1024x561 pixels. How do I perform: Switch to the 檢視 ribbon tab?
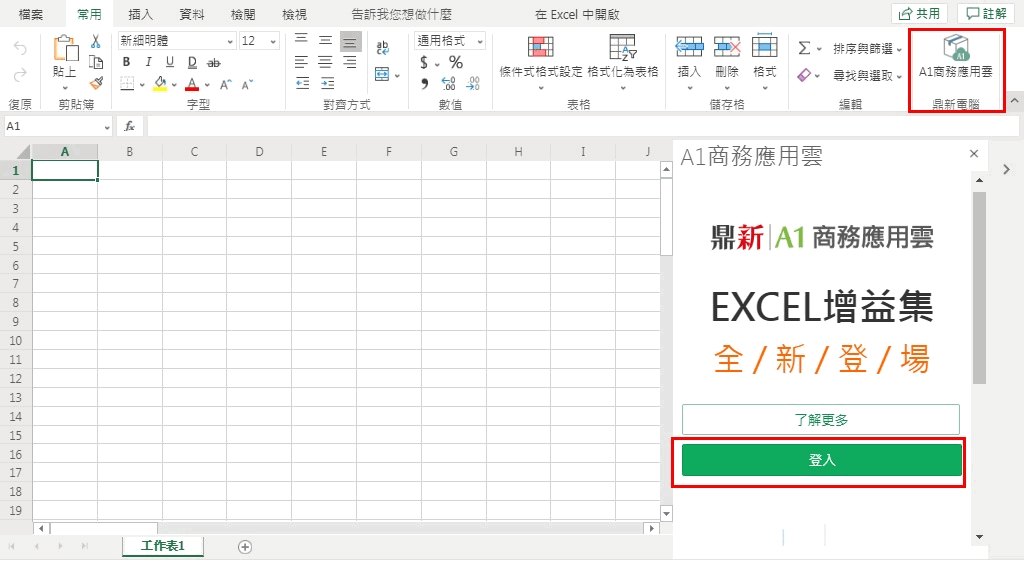[x=295, y=14]
